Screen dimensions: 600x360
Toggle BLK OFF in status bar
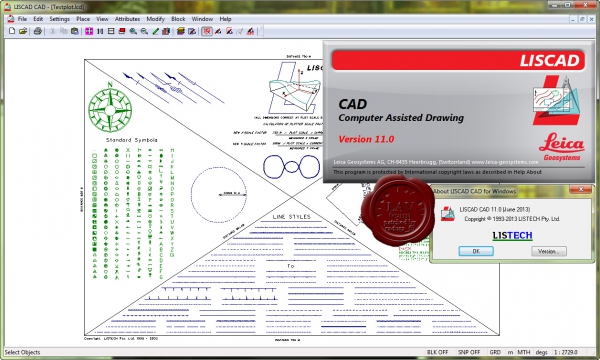click(437, 352)
